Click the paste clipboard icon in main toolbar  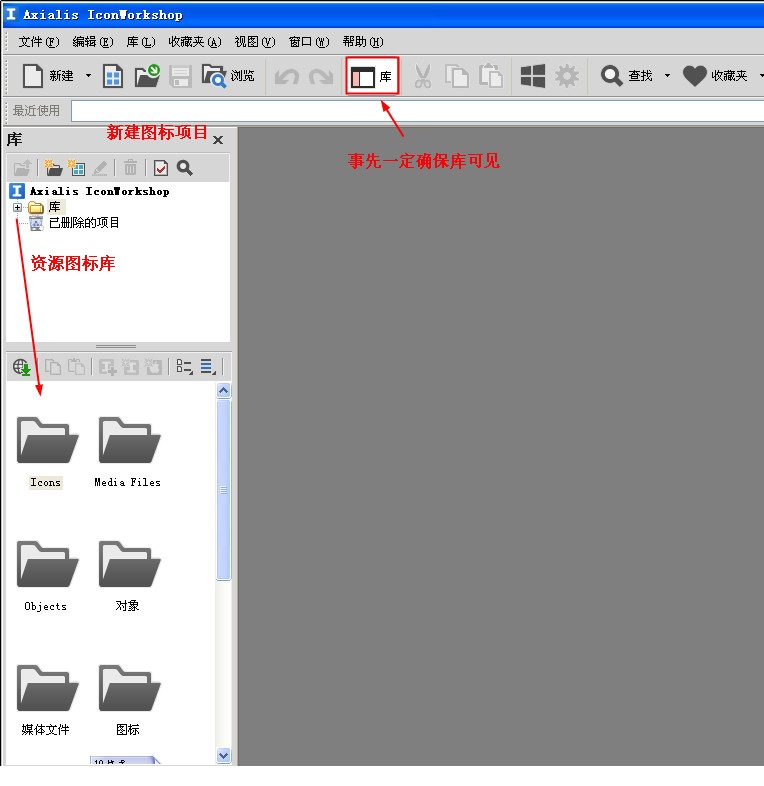[491, 76]
